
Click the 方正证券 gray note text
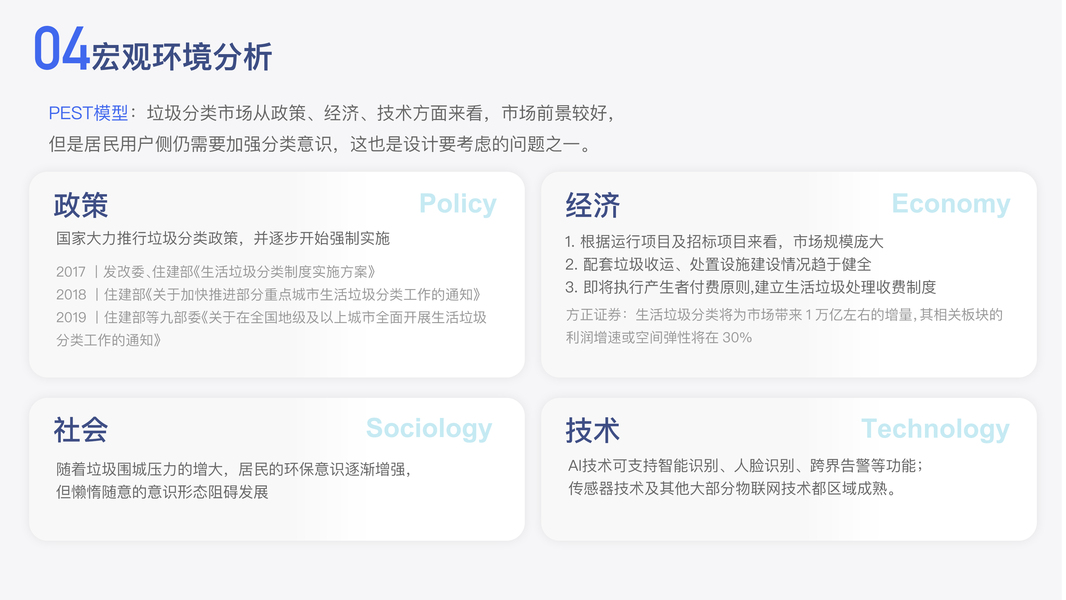(784, 314)
